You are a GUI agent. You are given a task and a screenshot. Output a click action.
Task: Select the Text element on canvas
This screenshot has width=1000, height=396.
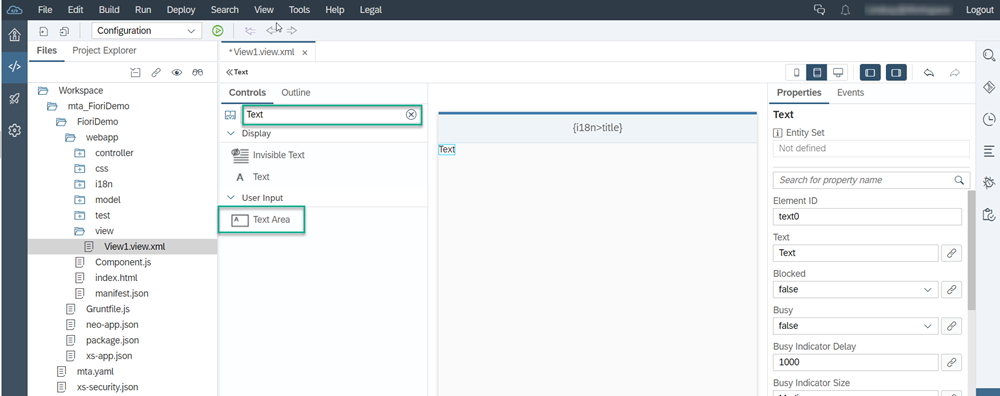(x=447, y=149)
